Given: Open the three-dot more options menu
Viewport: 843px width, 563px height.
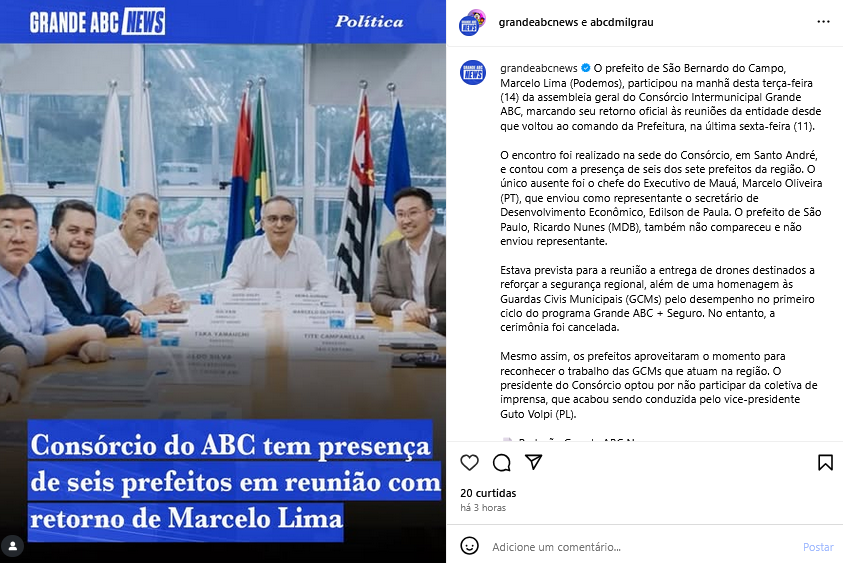Looking at the screenshot, I should (823, 22).
